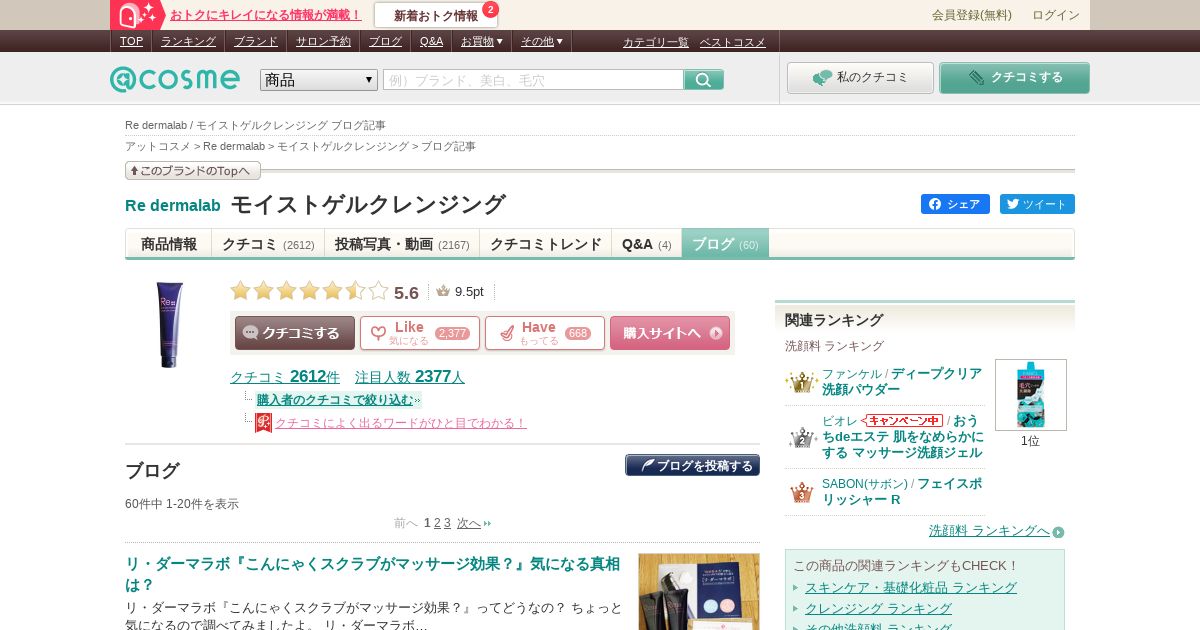Click the ブログを投稿する button
Viewport: 1200px width, 630px height.
point(692,465)
